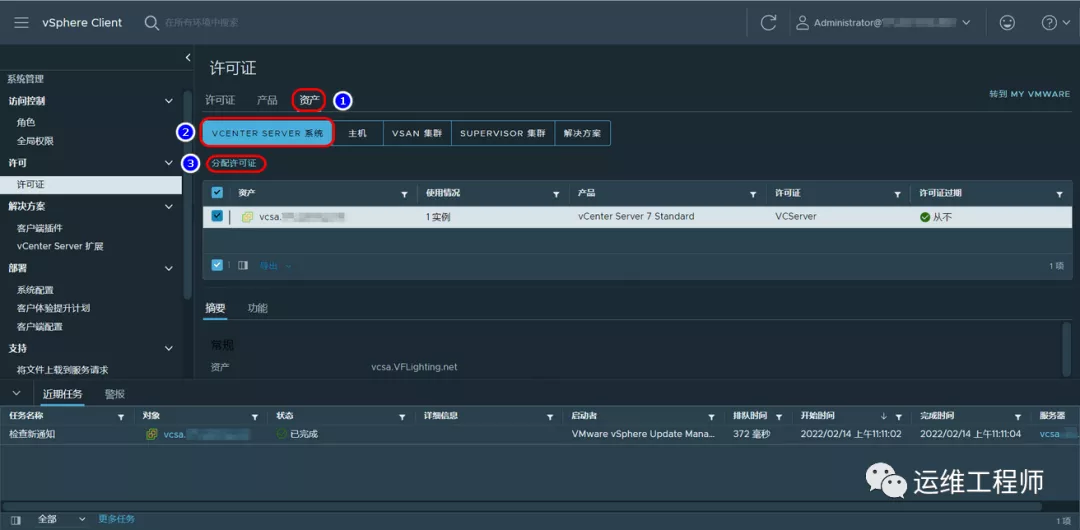The height and width of the screenshot is (530, 1080).
Task: Filter the 资产 column using funnel icon
Action: pos(404,194)
